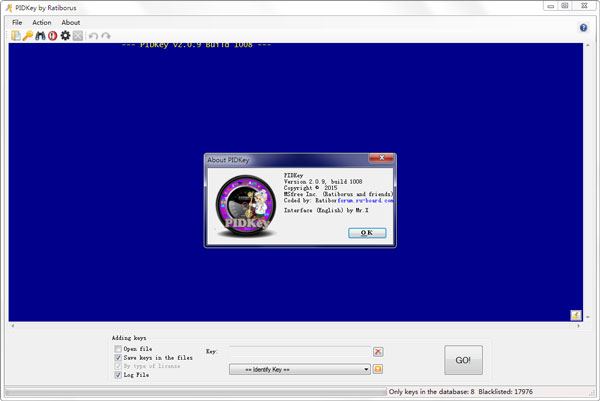Image resolution: width=600 pixels, height=401 pixels.
Task: Open the About menu
Action: (71, 22)
